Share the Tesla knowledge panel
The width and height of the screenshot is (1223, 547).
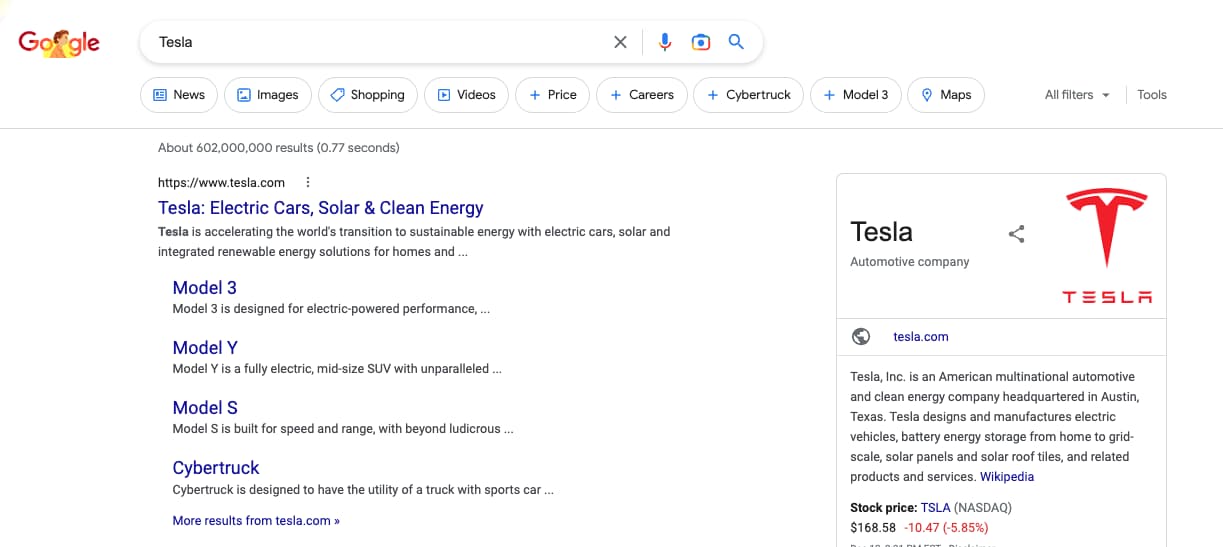1017,234
